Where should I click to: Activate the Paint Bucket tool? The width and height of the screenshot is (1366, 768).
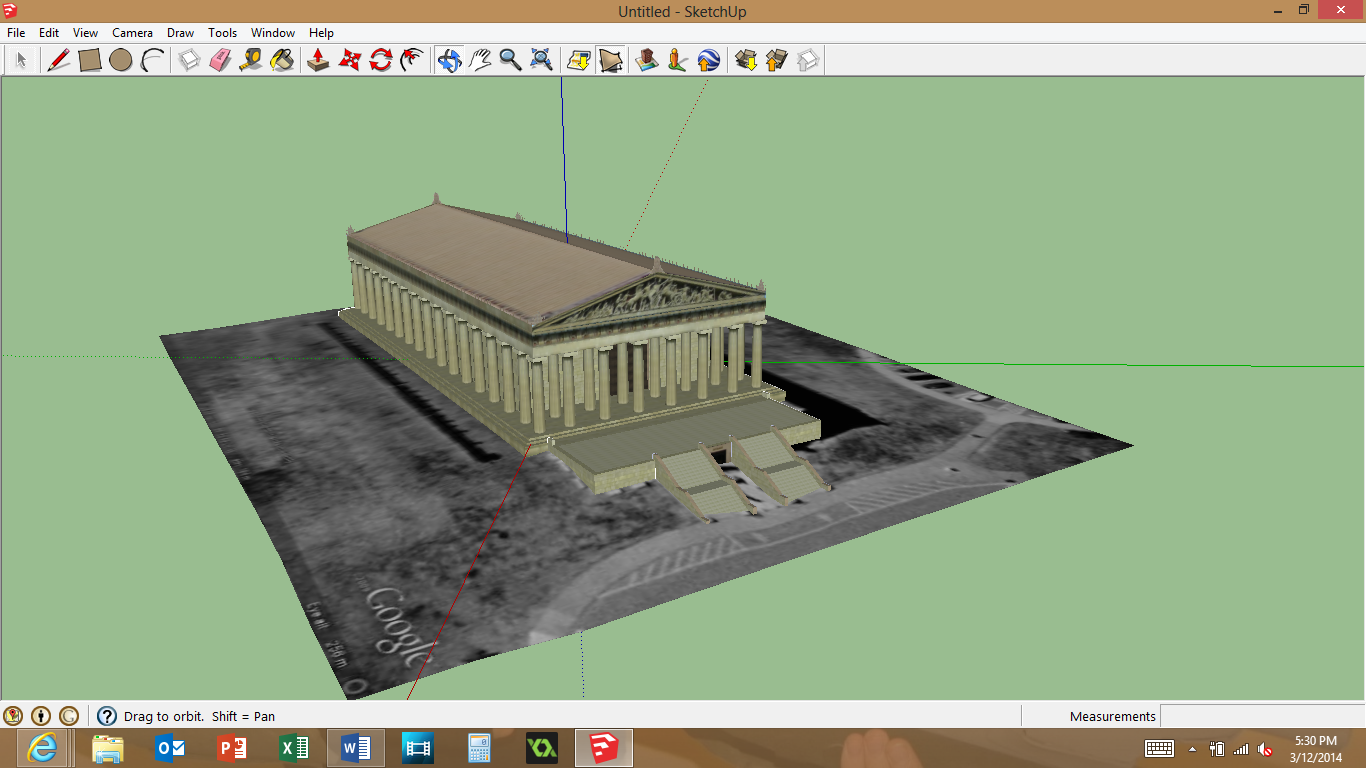(x=283, y=60)
